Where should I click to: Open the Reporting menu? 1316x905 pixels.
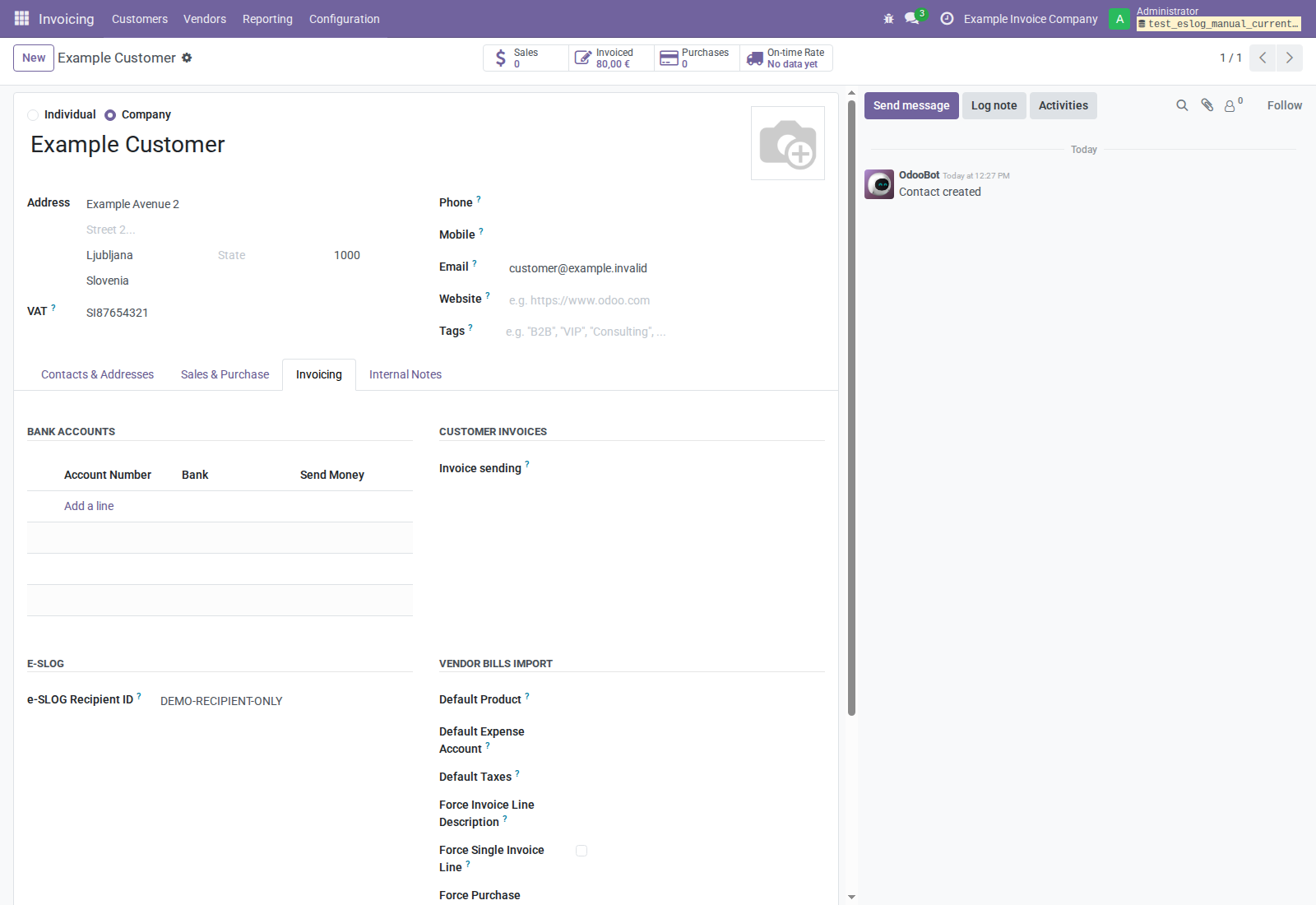click(x=267, y=19)
